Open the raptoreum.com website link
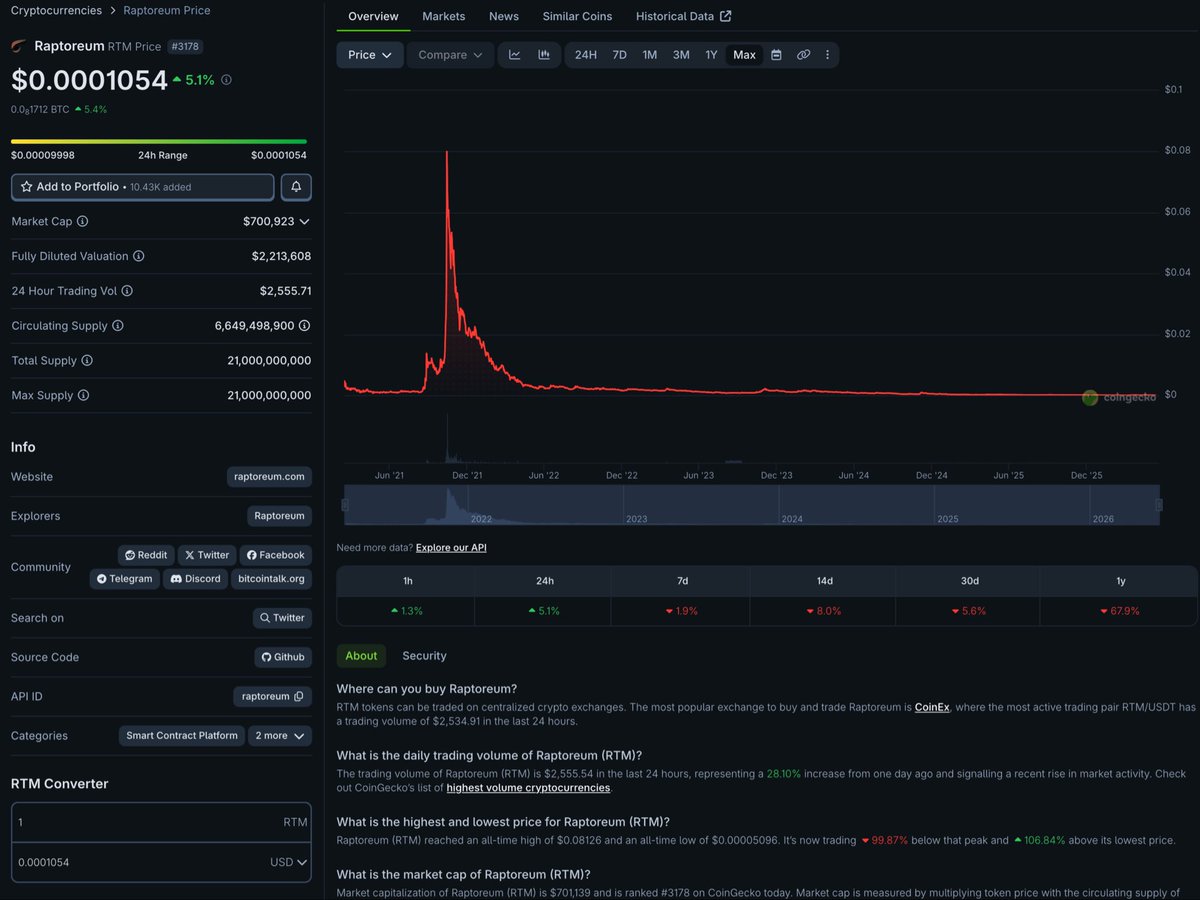Image resolution: width=1200 pixels, height=900 pixels. click(269, 477)
